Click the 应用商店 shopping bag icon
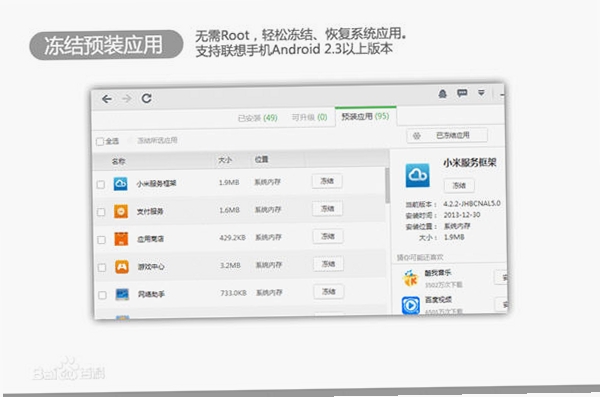 (x=121, y=239)
